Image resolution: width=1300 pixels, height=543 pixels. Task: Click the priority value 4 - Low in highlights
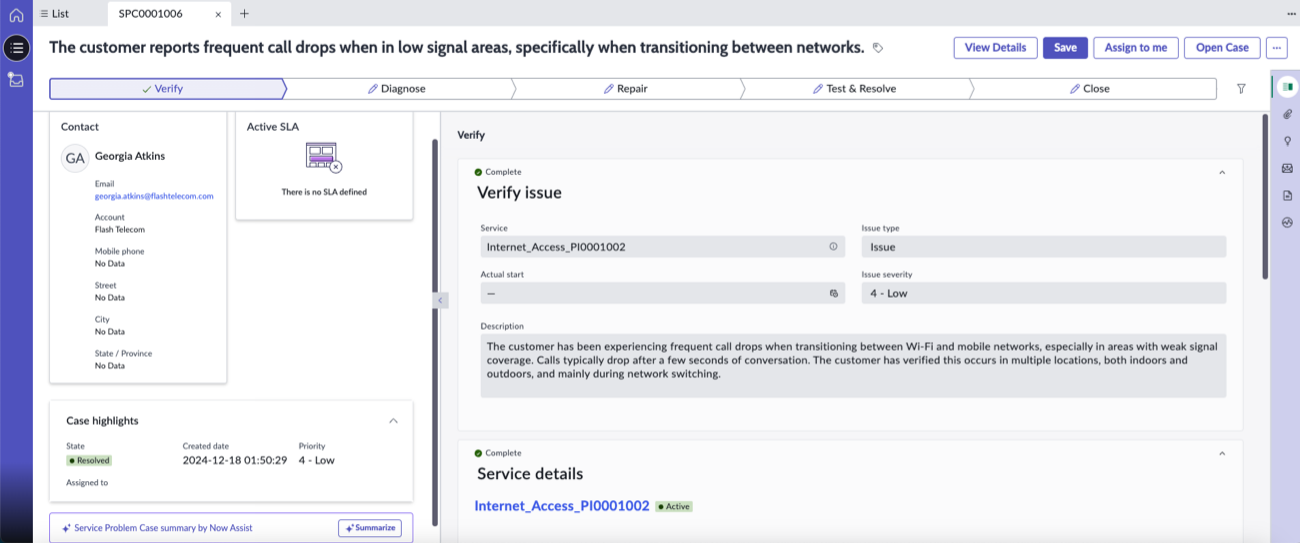[x=317, y=461]
